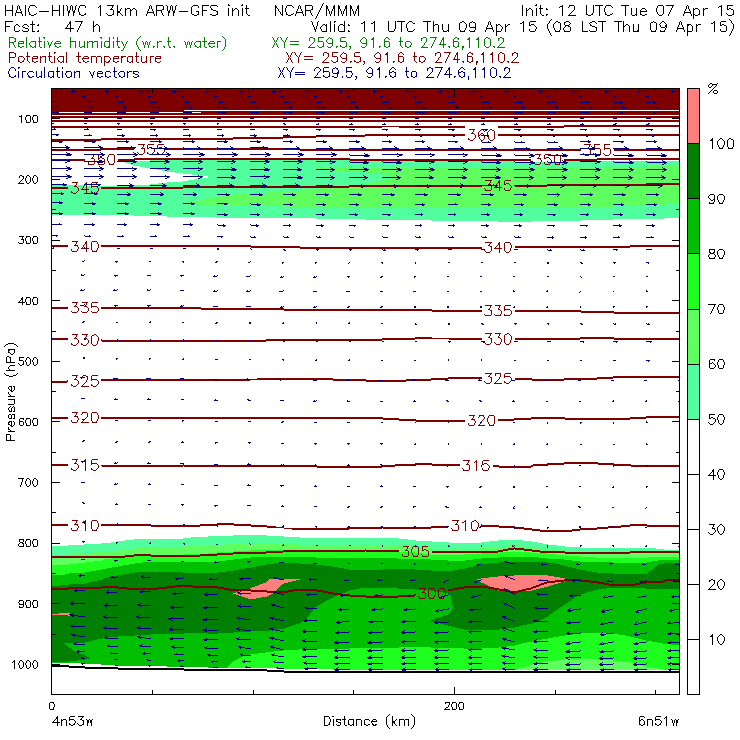Click the '500' pressure axis tick label
The height and width of the screenshot is (740, 740).
(x=28, y=362)
